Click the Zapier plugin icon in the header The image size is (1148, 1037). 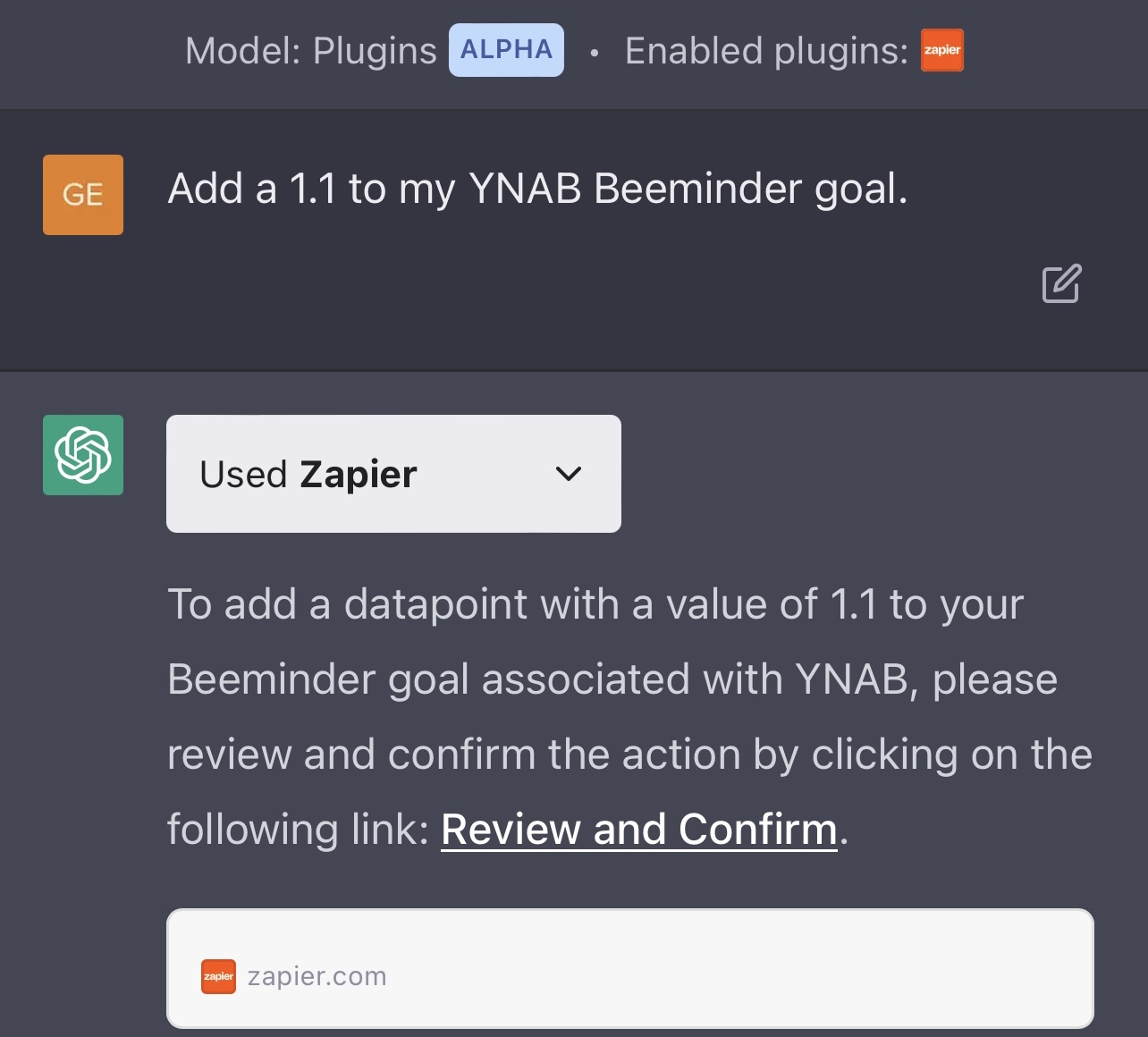[x=942, y=50]
